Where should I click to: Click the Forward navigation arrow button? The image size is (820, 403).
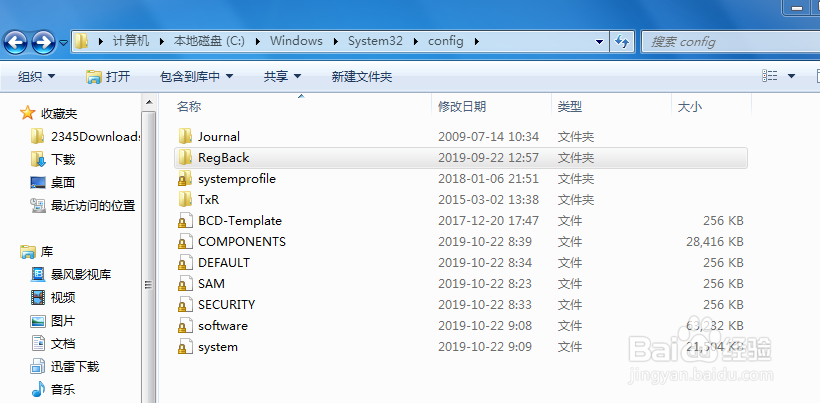click(x=43, y=42)
